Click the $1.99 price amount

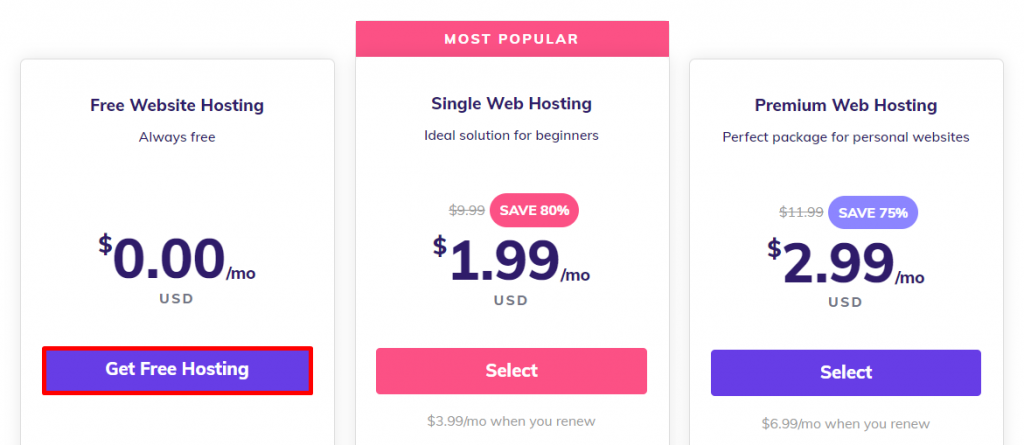click(505, 259)
